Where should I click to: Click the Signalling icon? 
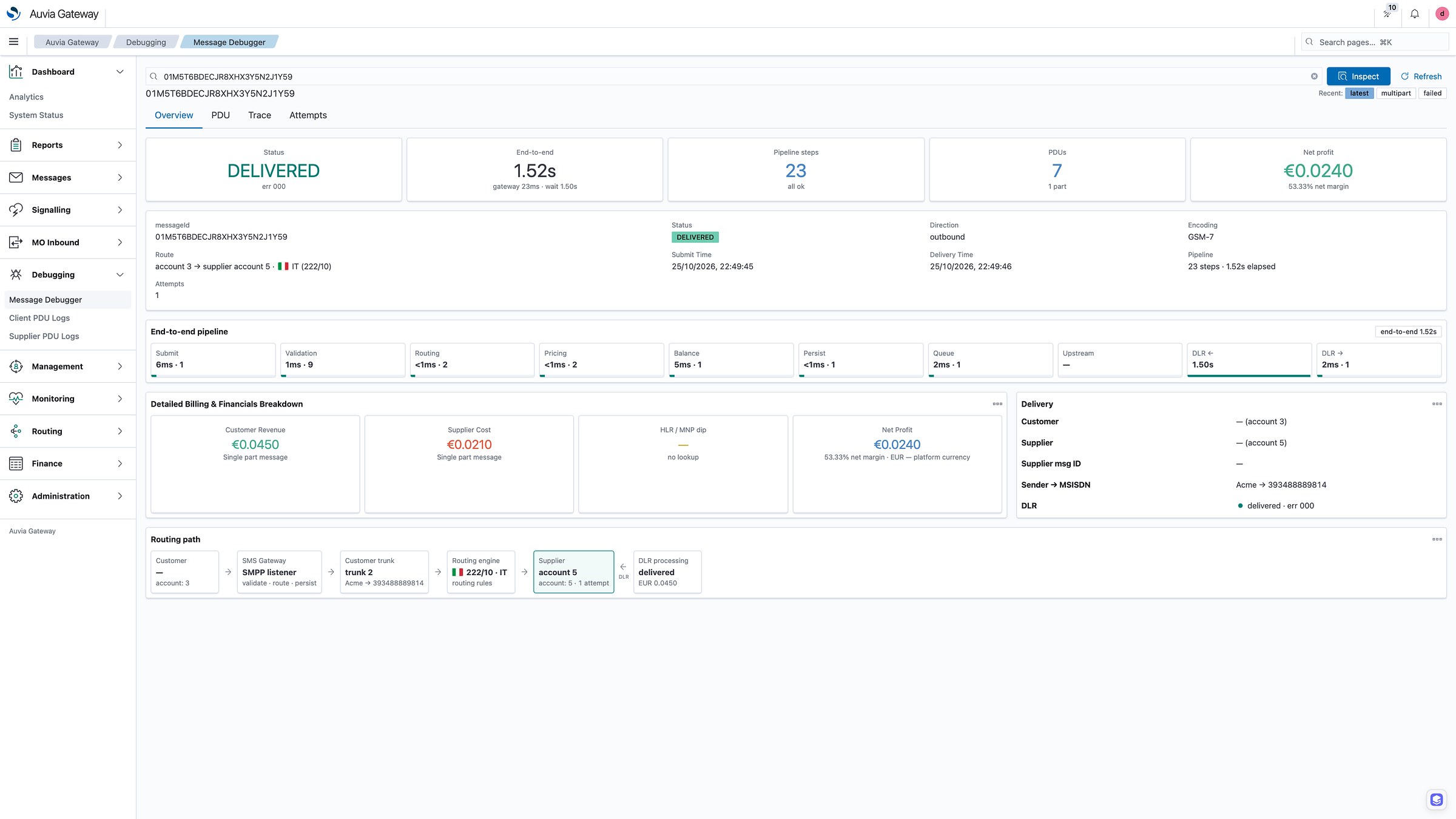(16, 210)
